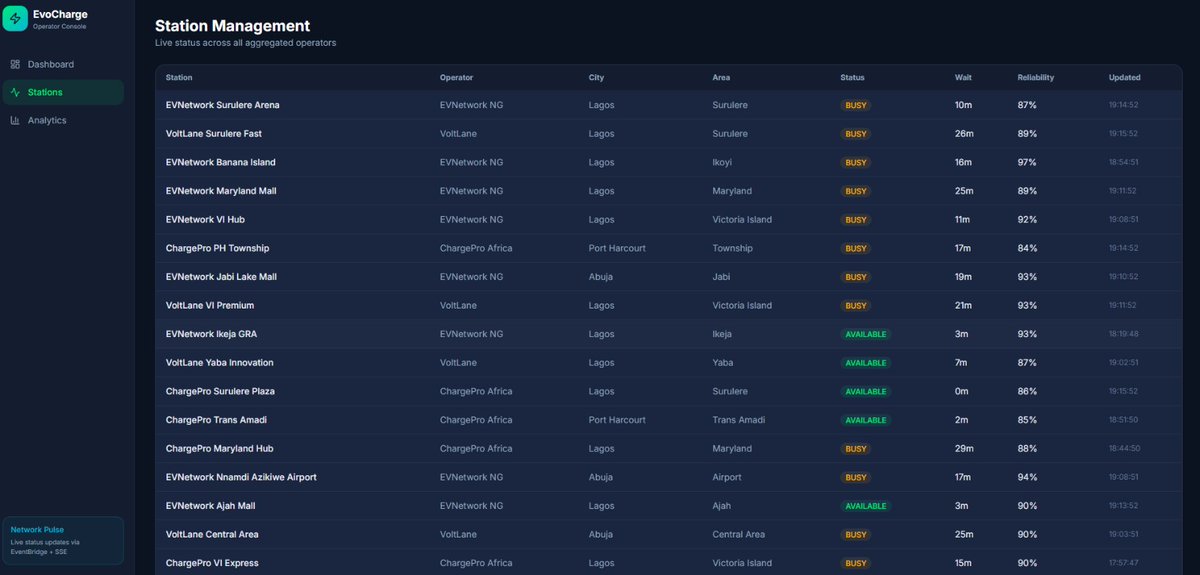This screenshot has height=575, width=1200.
Task: Open the ChargePro Surulere Plaza station
Action: click(x=220, y=391)
